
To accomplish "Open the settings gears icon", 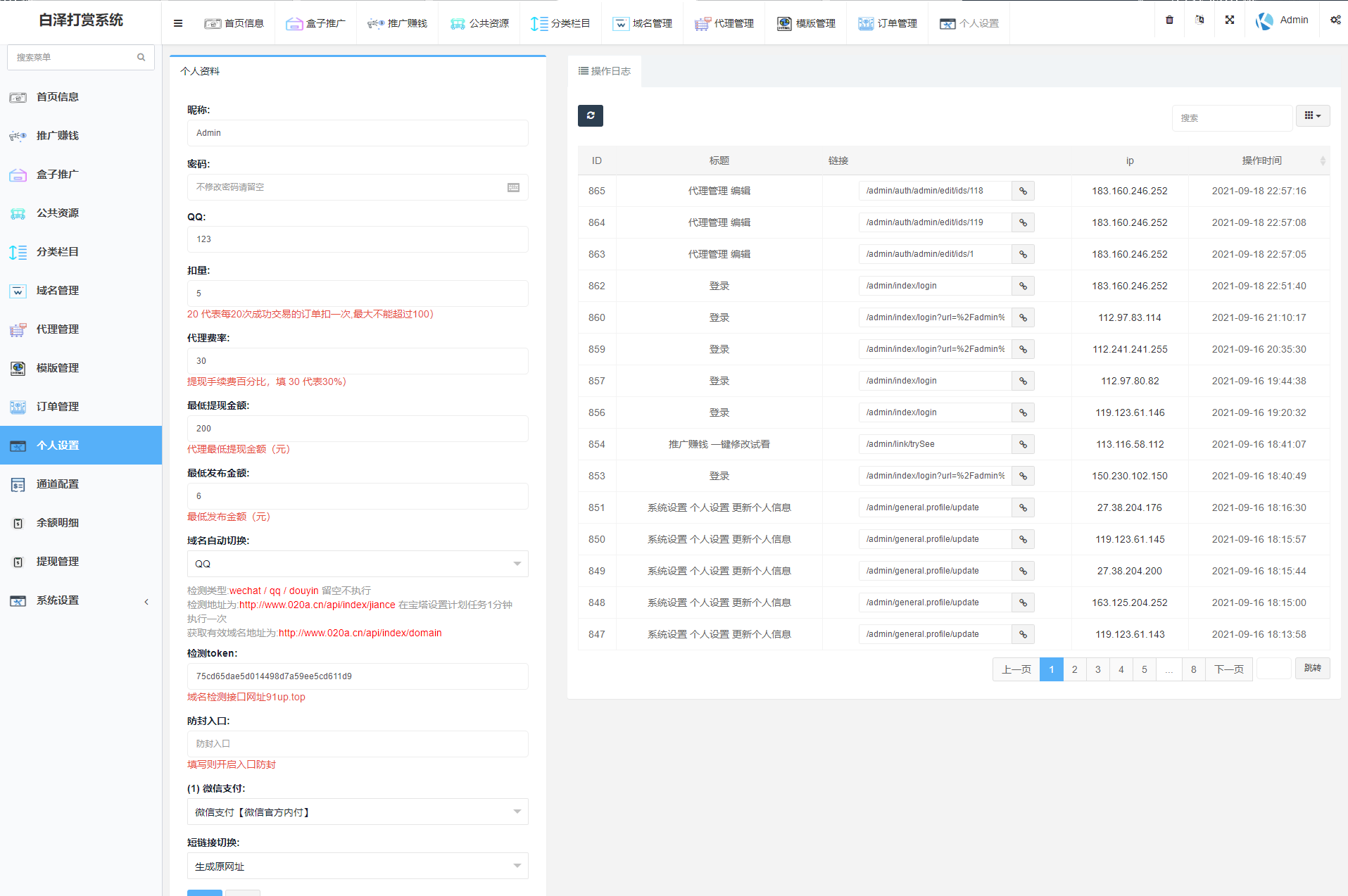I will click(x=1335, y=20).
